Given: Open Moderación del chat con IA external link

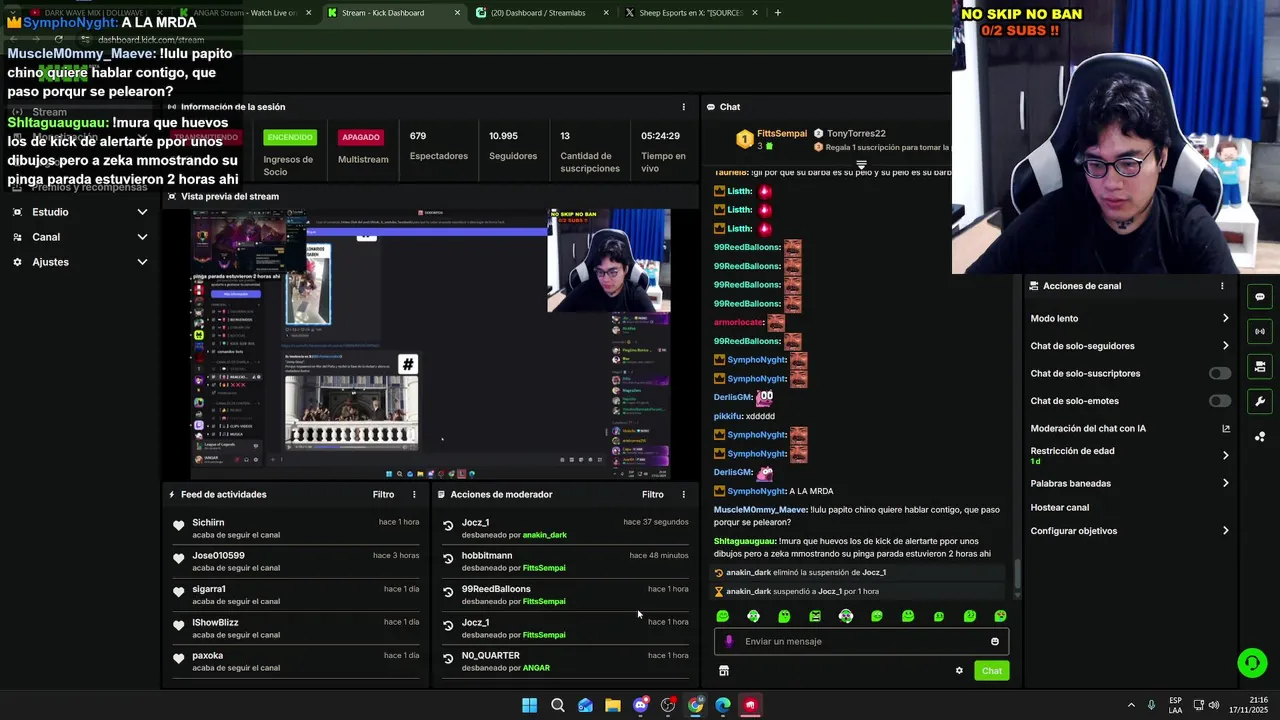Looking at the screenshot, I should [x=1226, y=429].
